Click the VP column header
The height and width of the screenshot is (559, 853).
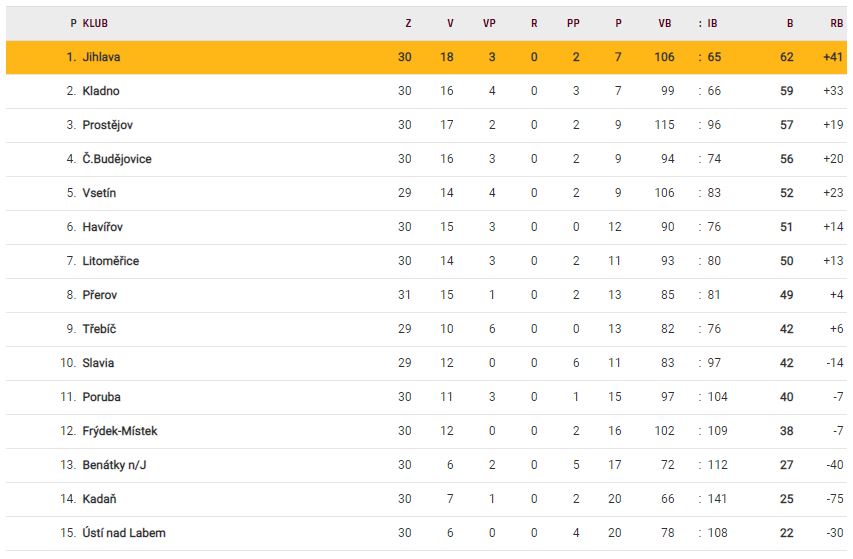[x=489, y=23]
